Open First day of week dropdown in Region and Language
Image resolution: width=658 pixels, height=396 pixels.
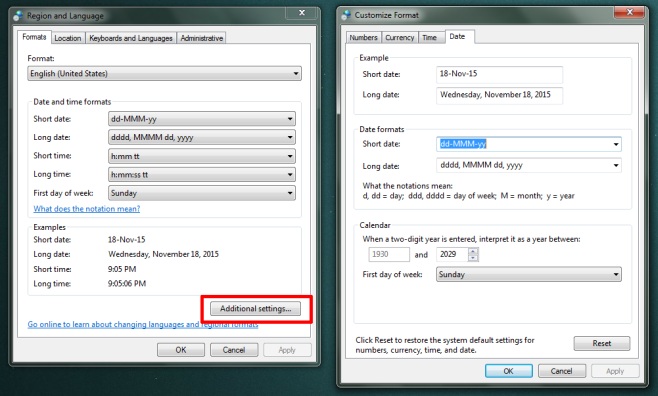coord(202,193)
